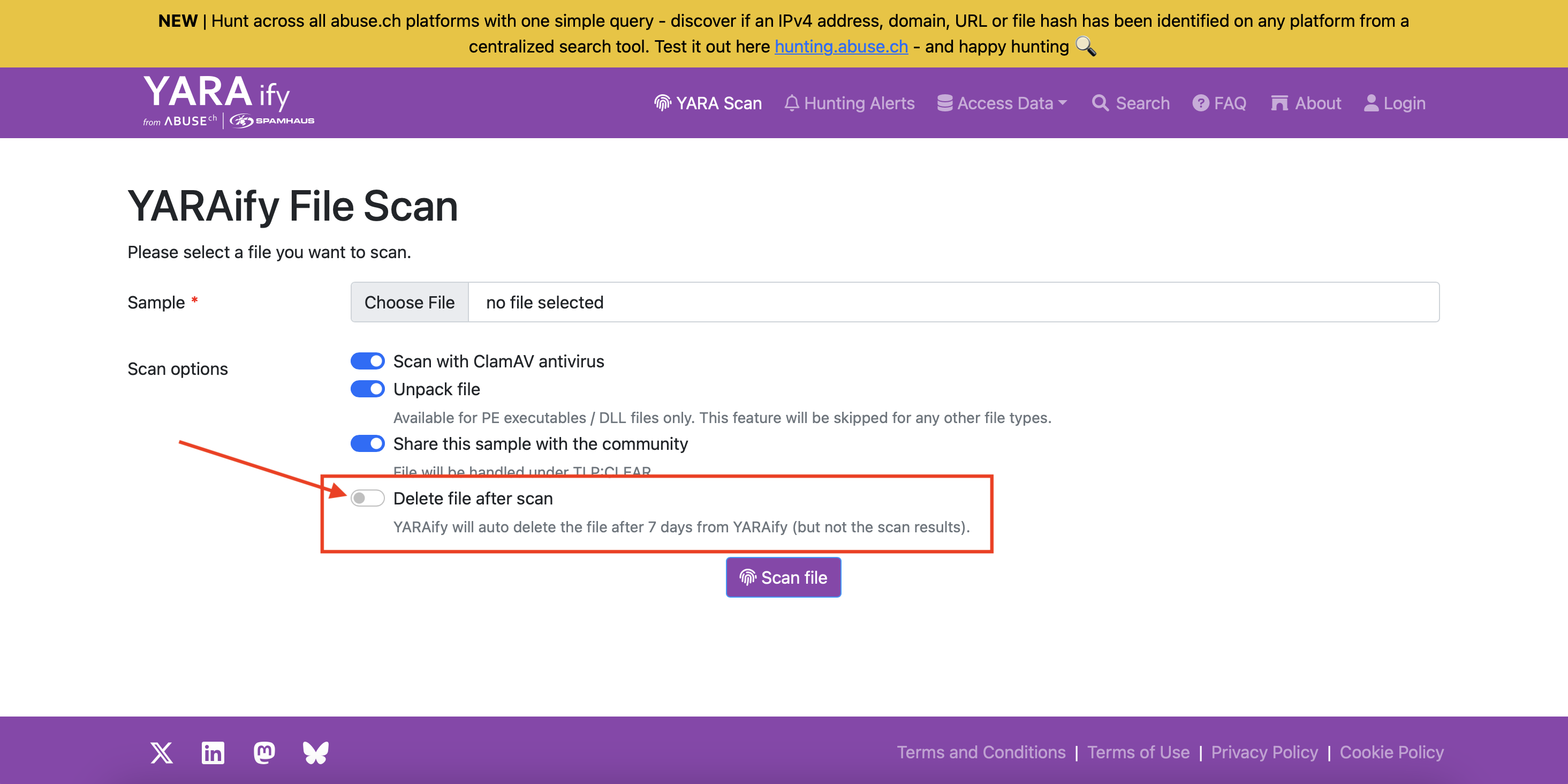Image resolution: width=1568 pixels, height=784 pixels.
Task: Open the X (Twitter) social link
Action: [161, 752]
